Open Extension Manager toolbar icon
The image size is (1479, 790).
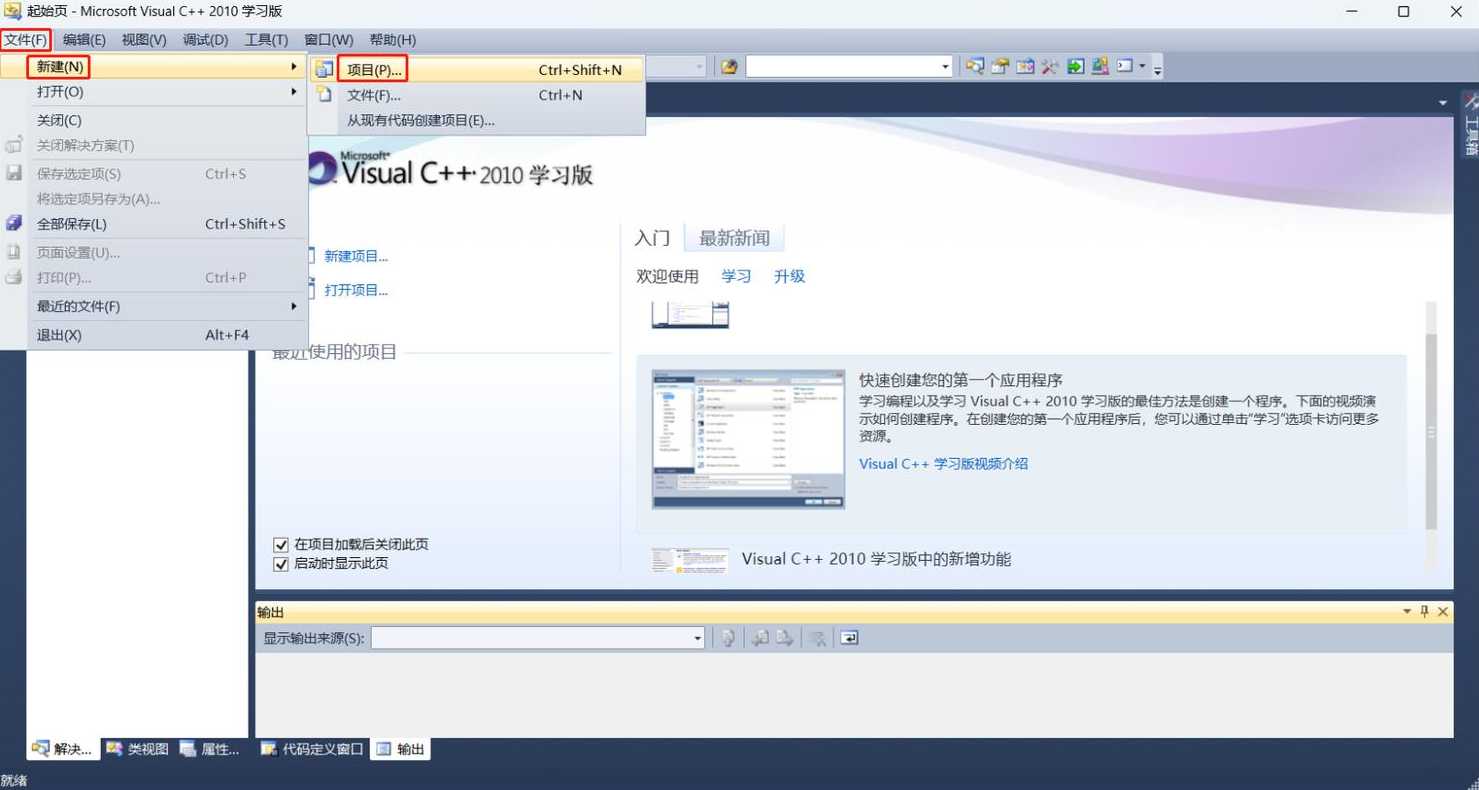pyautogui.click(x=1100, y=67)
